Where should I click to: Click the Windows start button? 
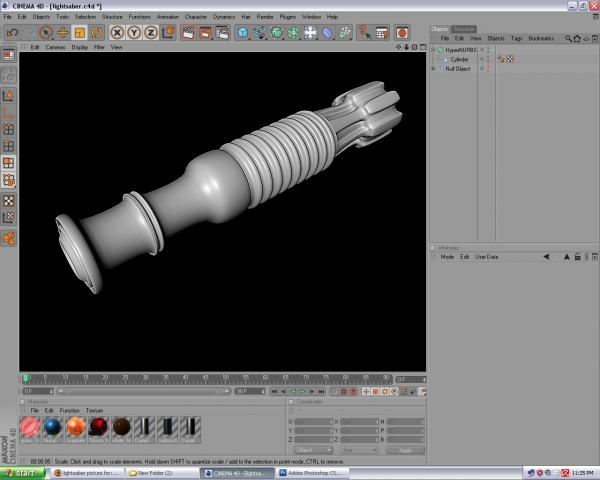point(22,473)
